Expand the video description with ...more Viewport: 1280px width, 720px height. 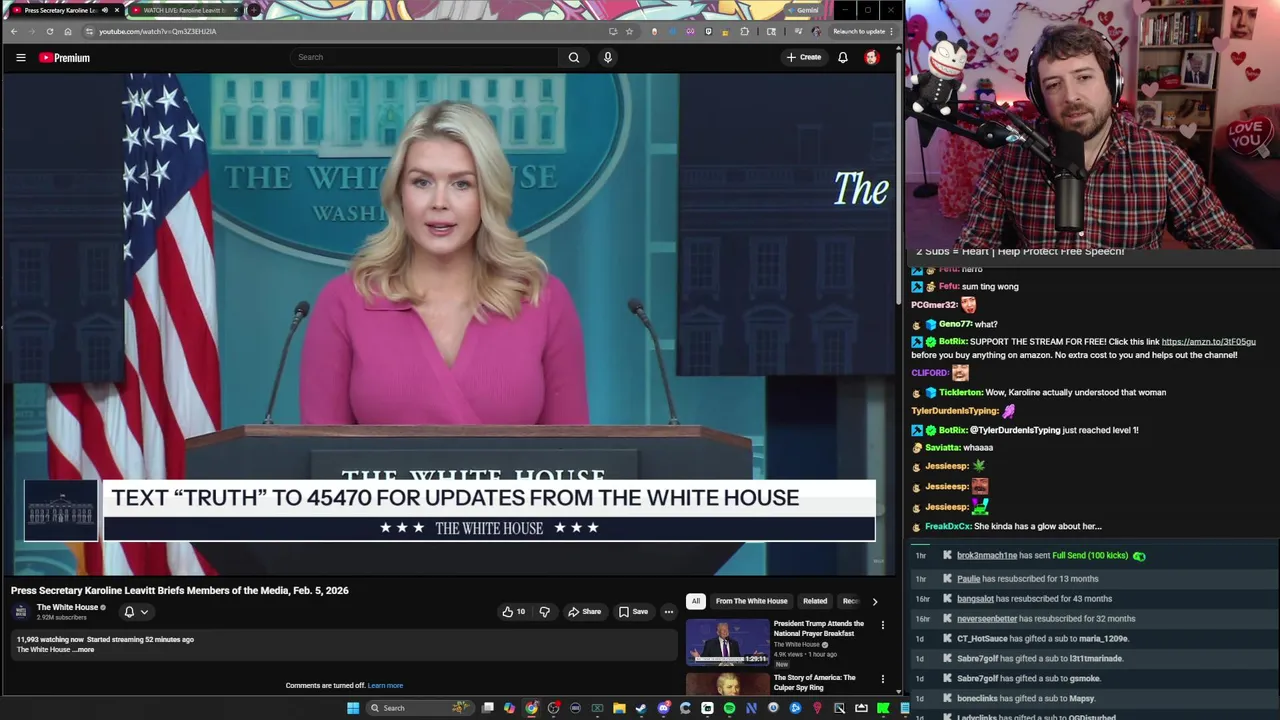[x=84, y=650]
